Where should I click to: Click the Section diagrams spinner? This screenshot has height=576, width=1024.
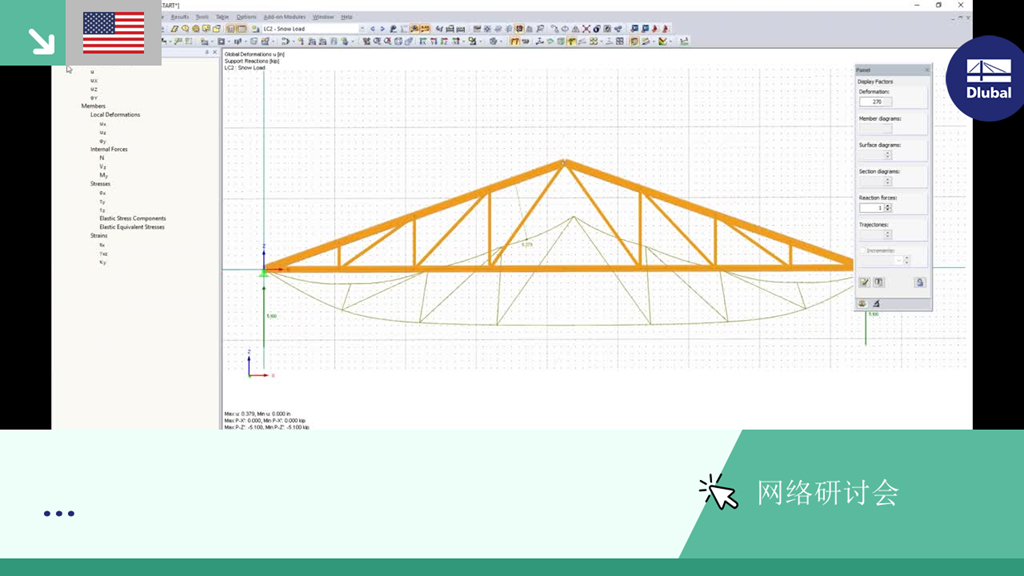tap(888, 181)
